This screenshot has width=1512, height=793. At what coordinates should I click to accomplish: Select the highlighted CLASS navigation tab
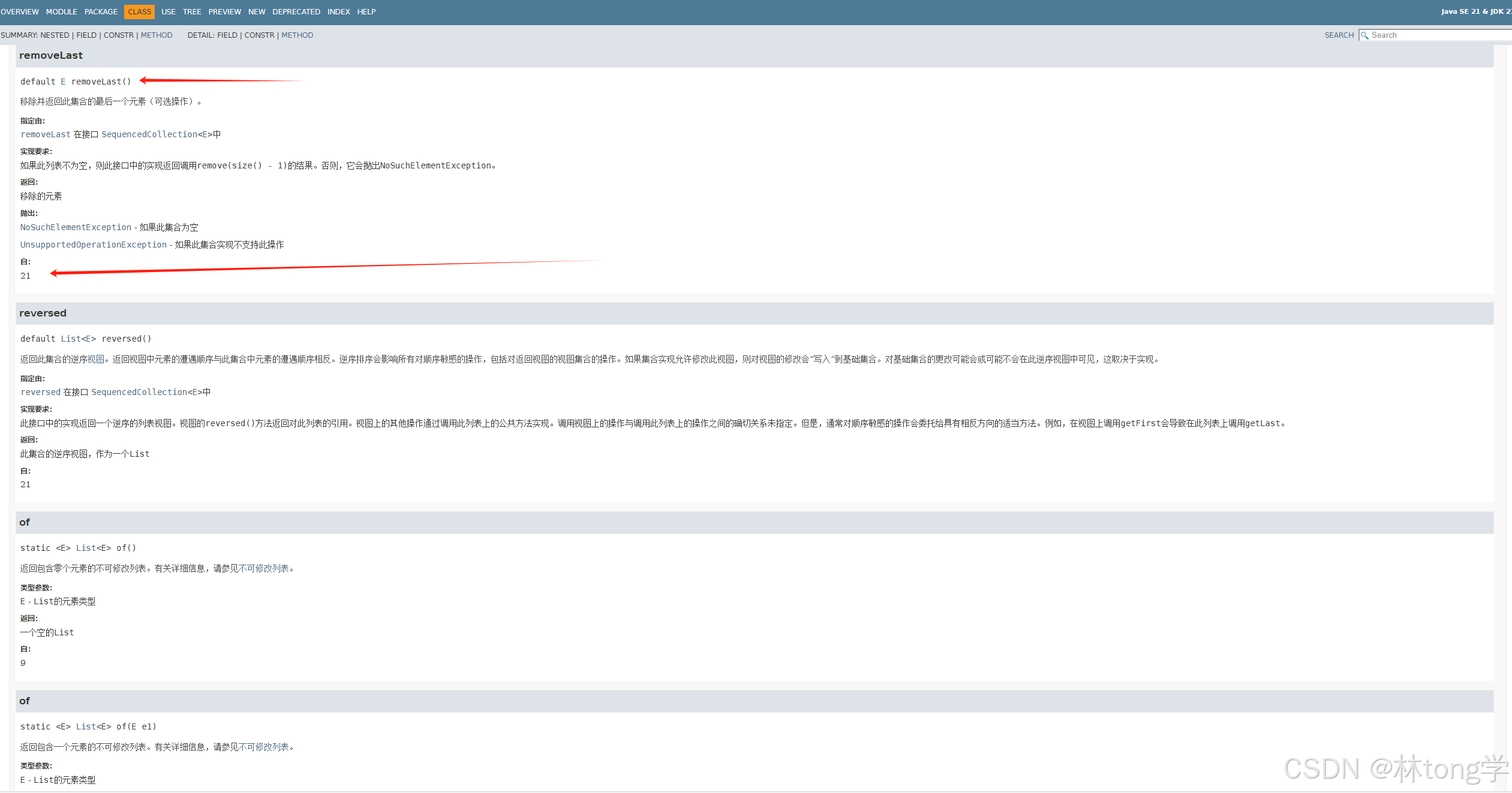(139, 11)
